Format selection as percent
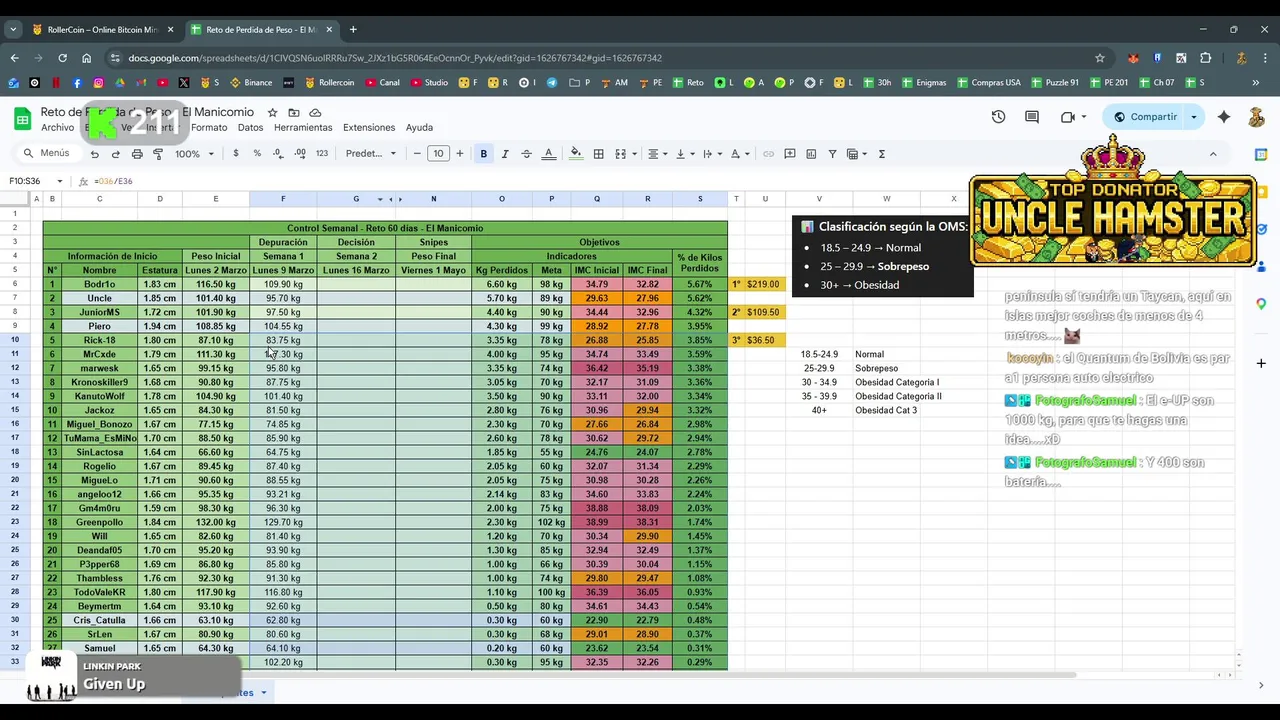This screenshot has height=720, width=1280. pos(257,154)
